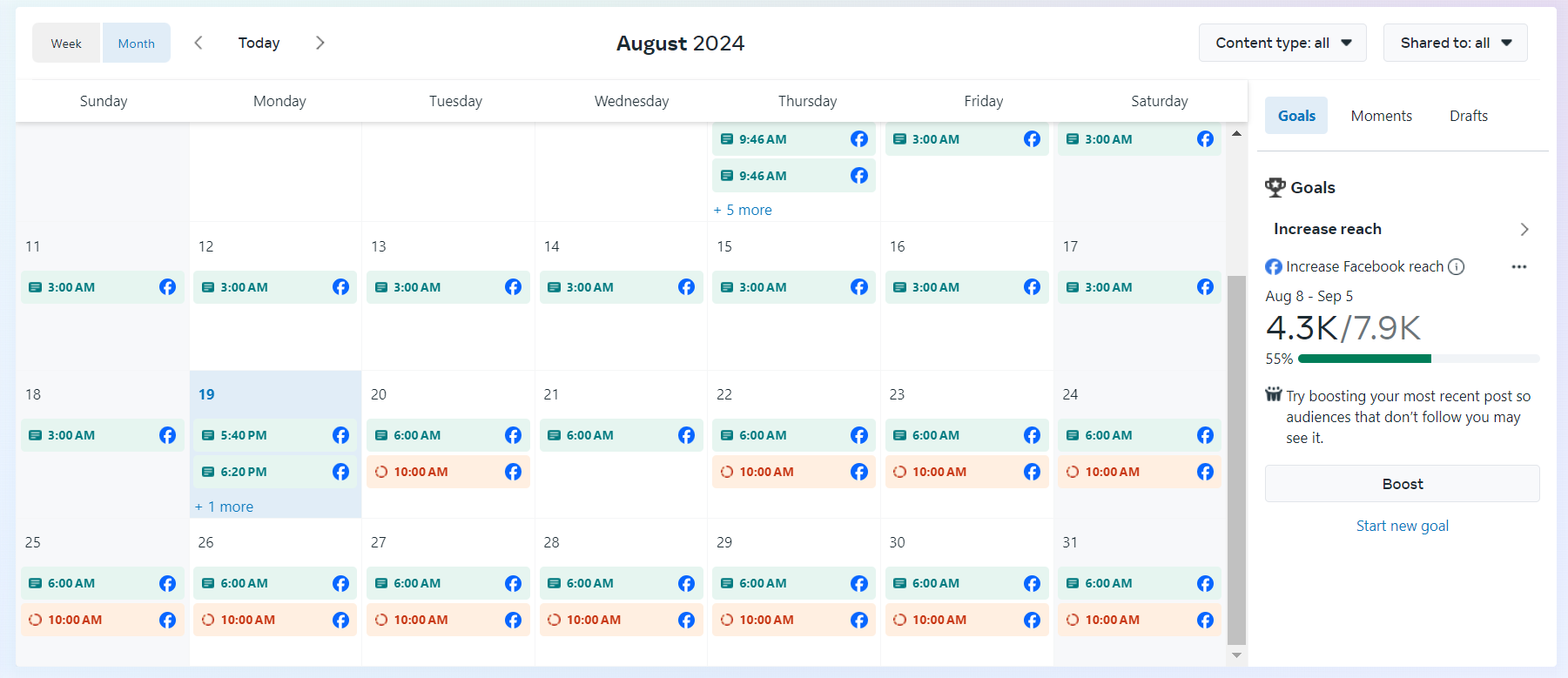Show the + 1 more posts on August 19
The image size is (1568, 678).
coord(225,507)
